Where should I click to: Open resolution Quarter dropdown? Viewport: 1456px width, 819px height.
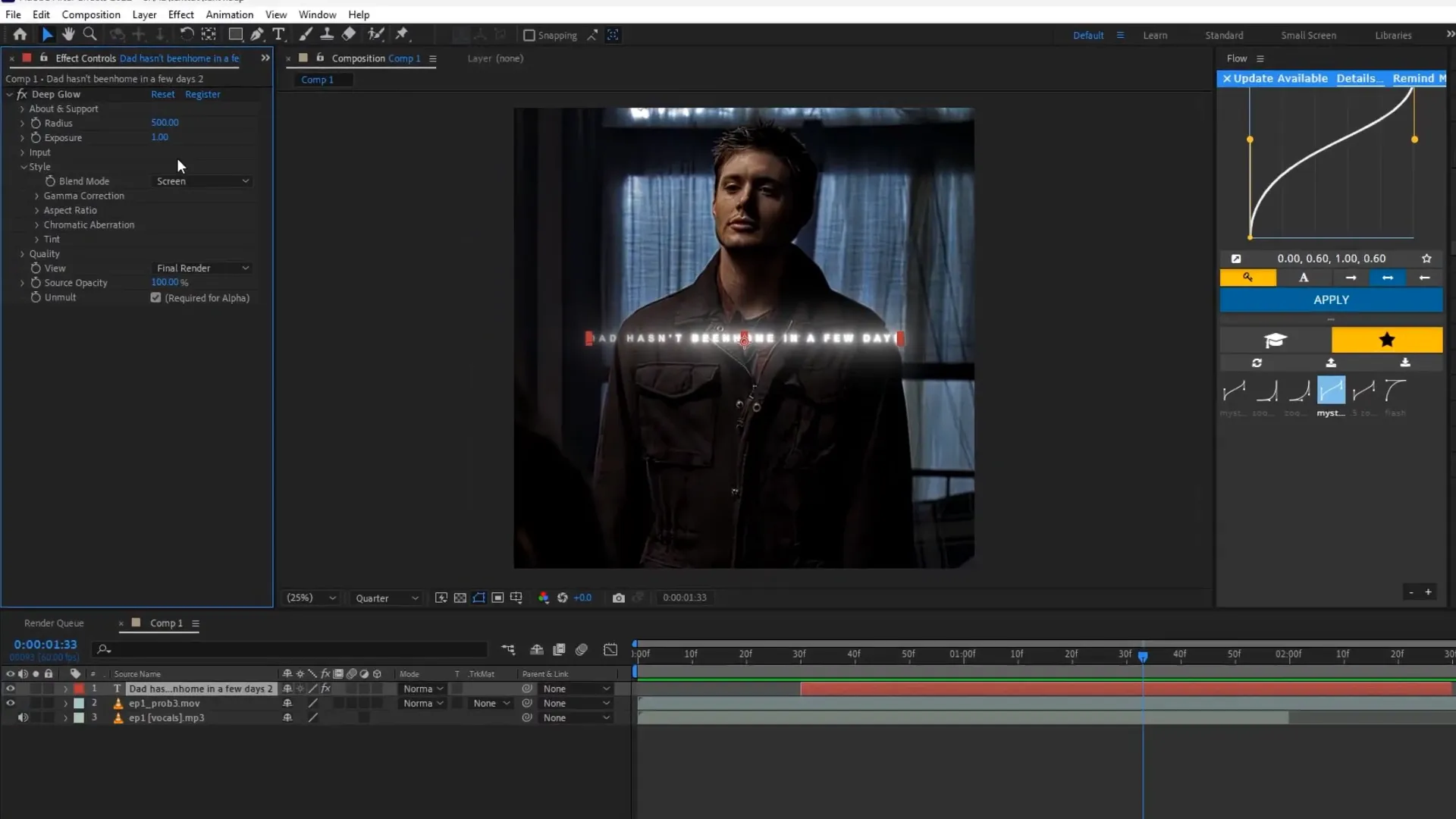tap(387, 598)
